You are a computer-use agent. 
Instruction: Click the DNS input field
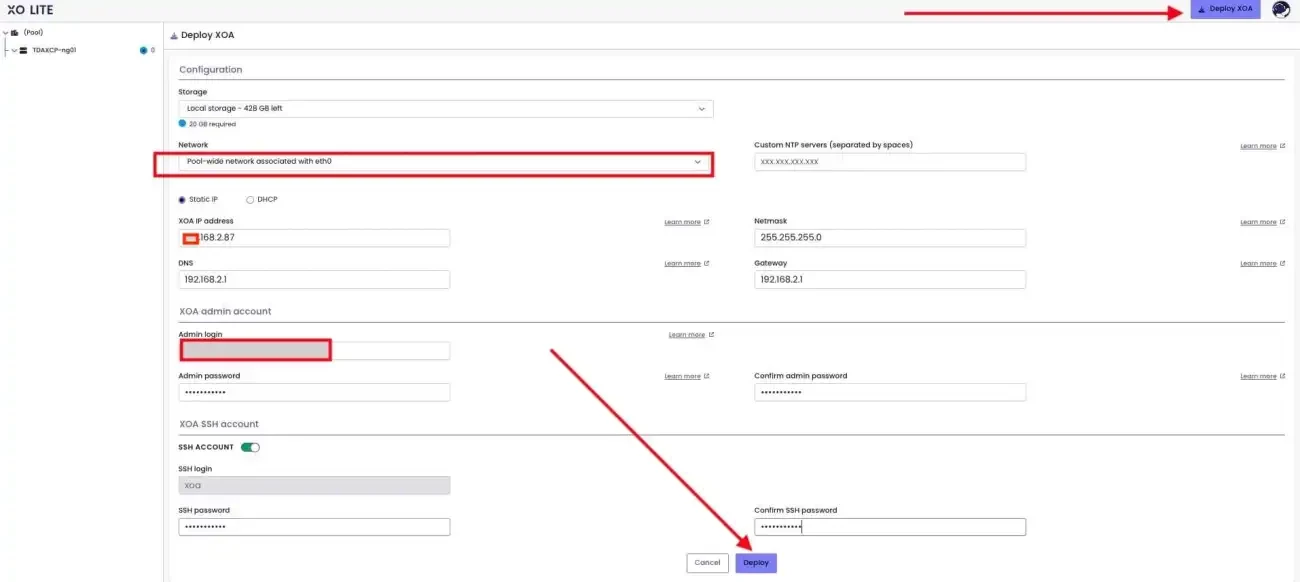(314, 280)
